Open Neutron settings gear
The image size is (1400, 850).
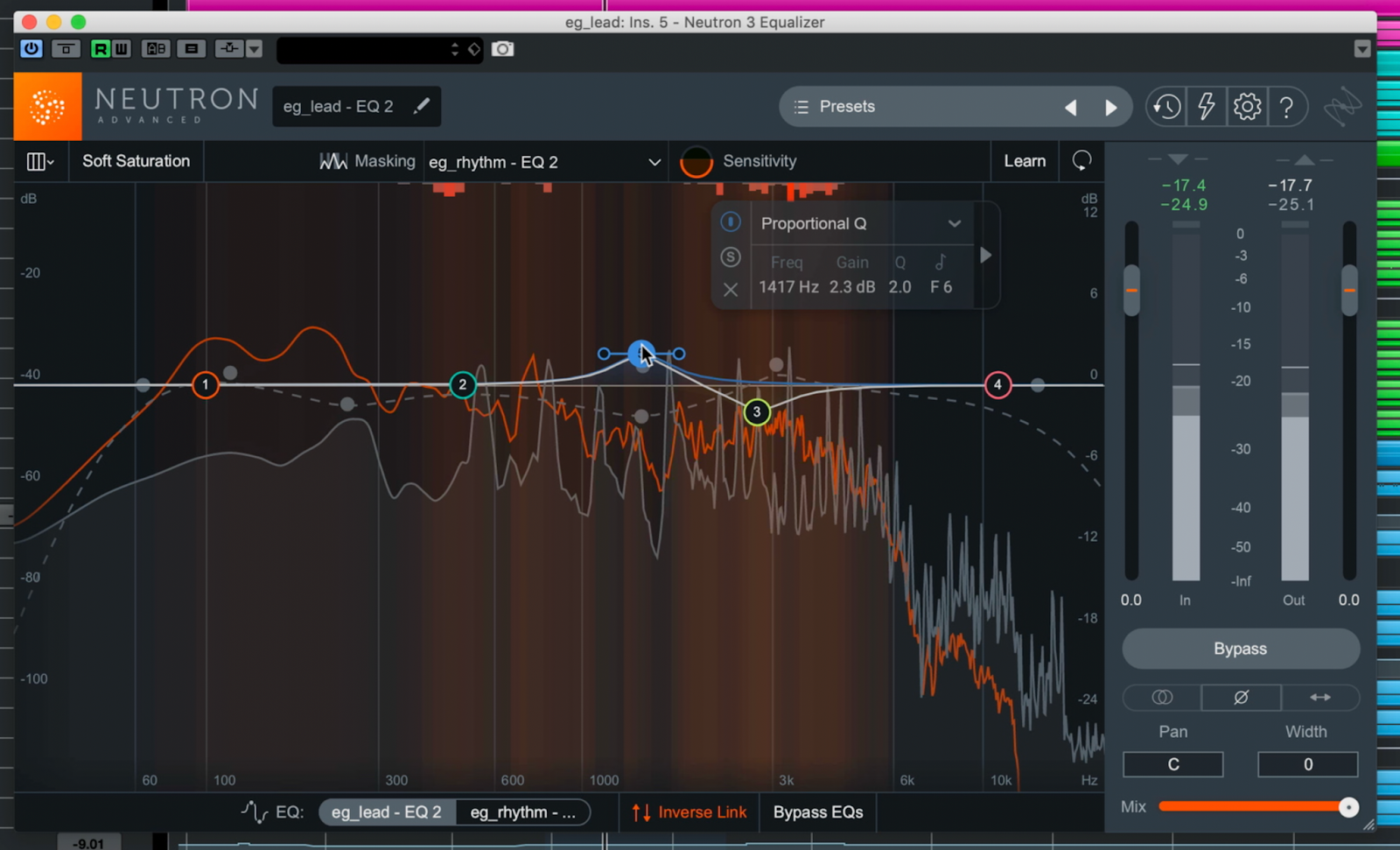[1247, 107]
